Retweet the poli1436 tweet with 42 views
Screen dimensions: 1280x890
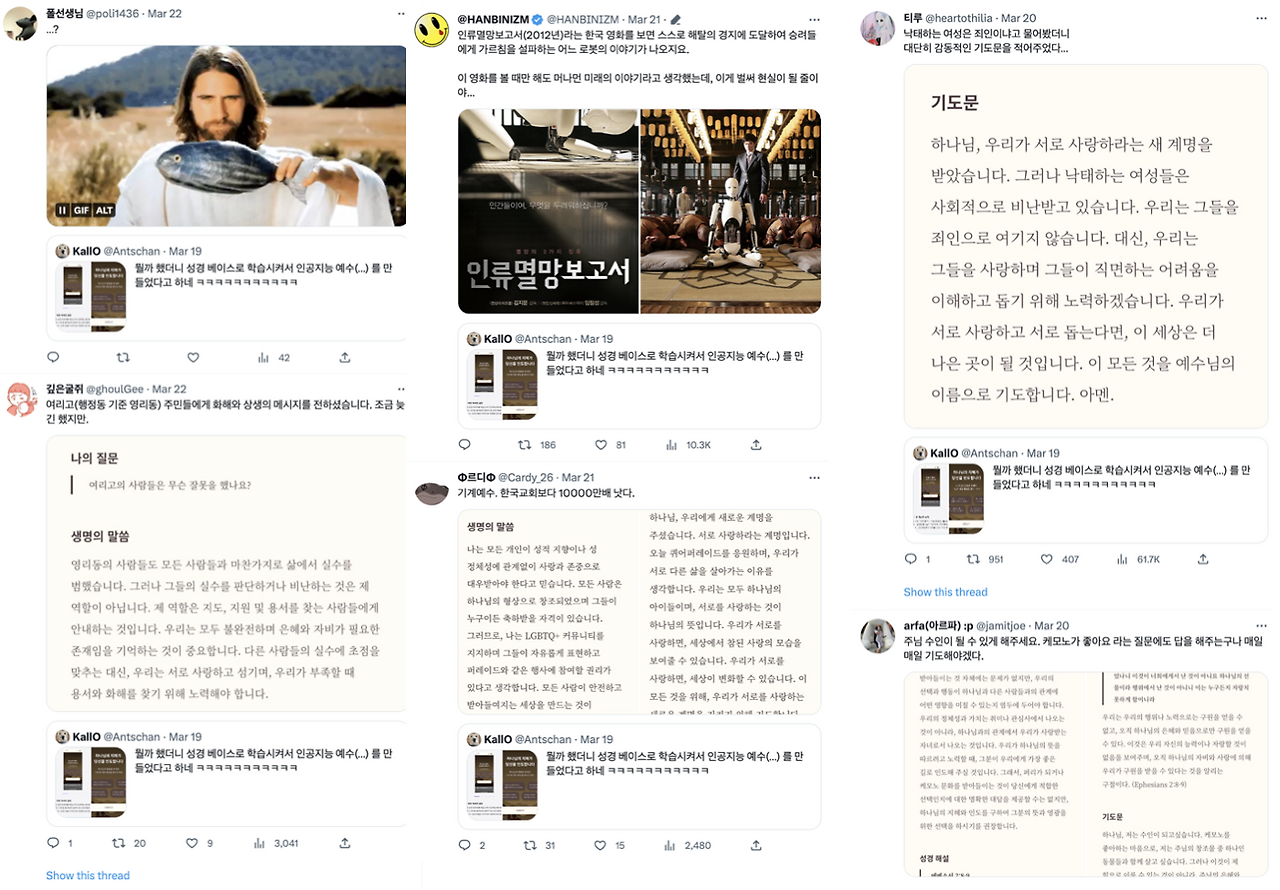(123, 357)
